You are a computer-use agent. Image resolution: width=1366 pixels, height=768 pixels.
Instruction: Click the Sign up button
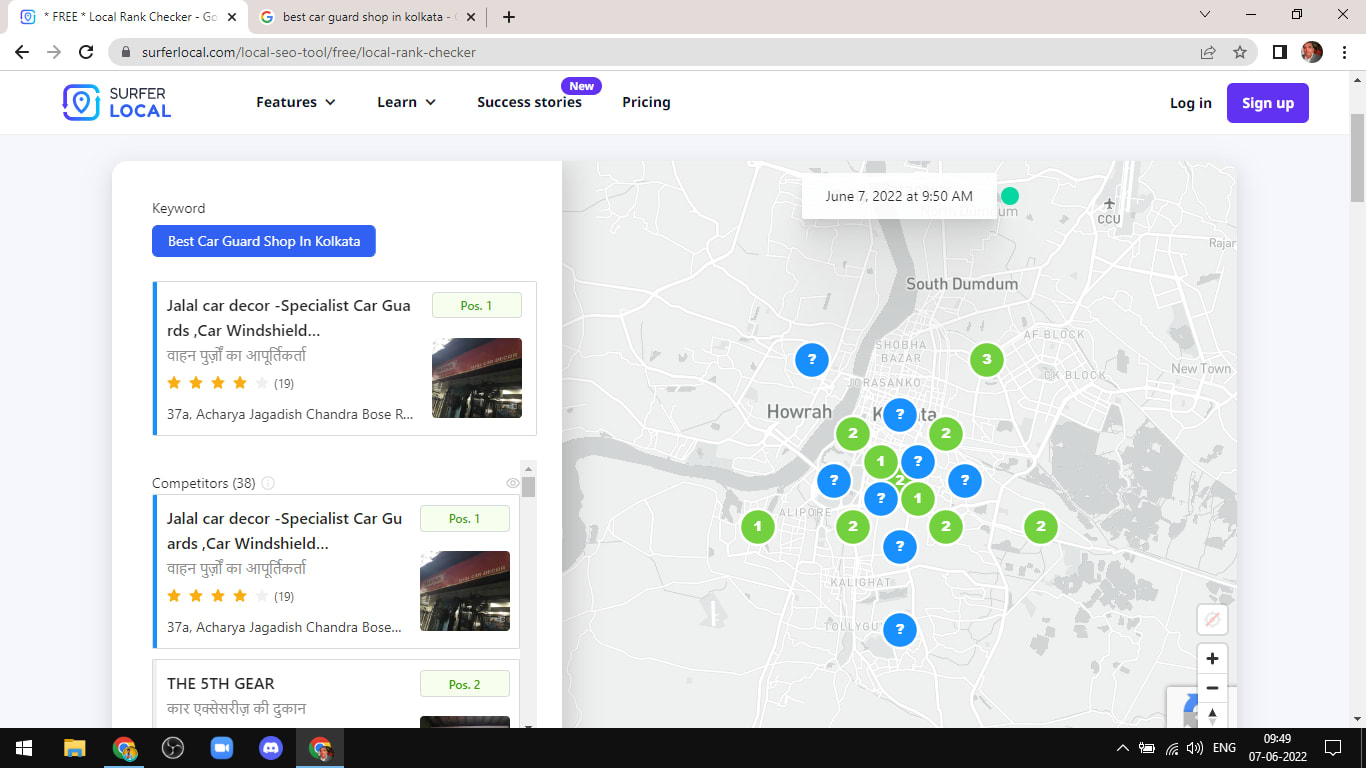1267,103
